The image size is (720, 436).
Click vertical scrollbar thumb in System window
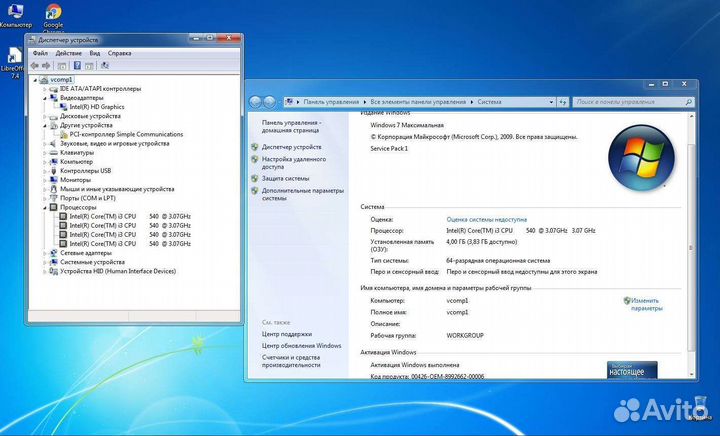point(691,248)
